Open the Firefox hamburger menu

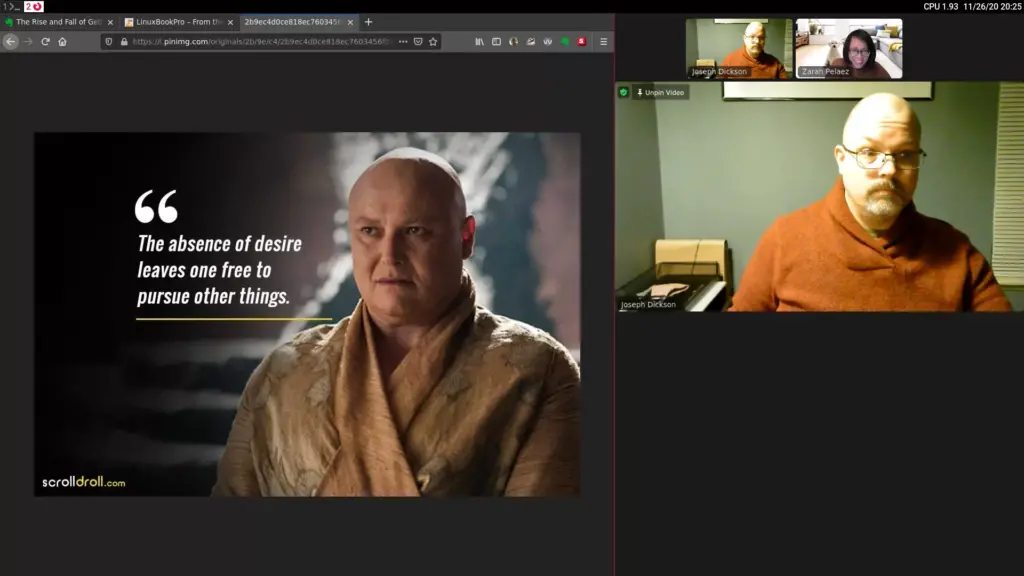pyautogui.click(x=603, y=41)
